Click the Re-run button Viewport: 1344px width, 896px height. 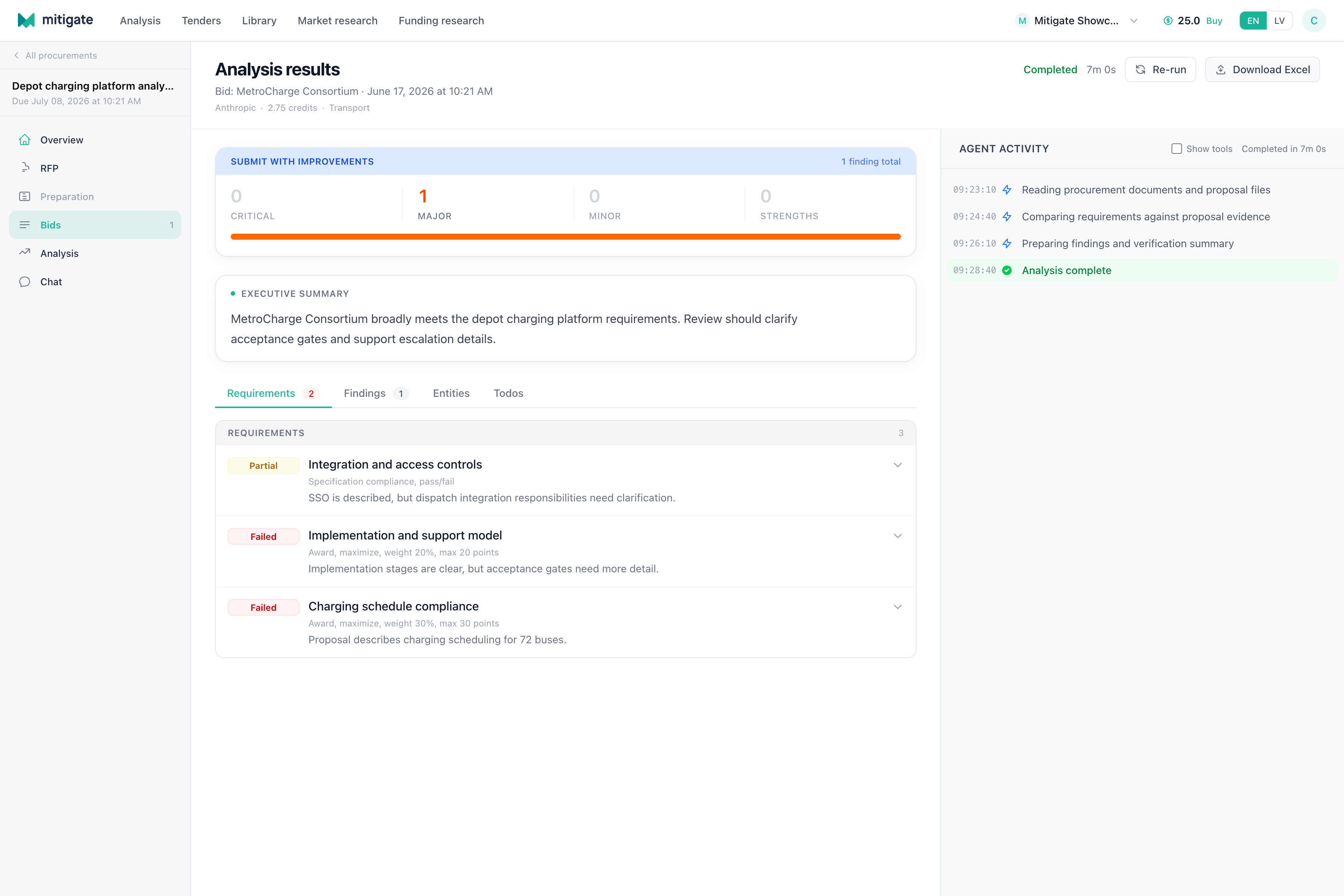1160,70
